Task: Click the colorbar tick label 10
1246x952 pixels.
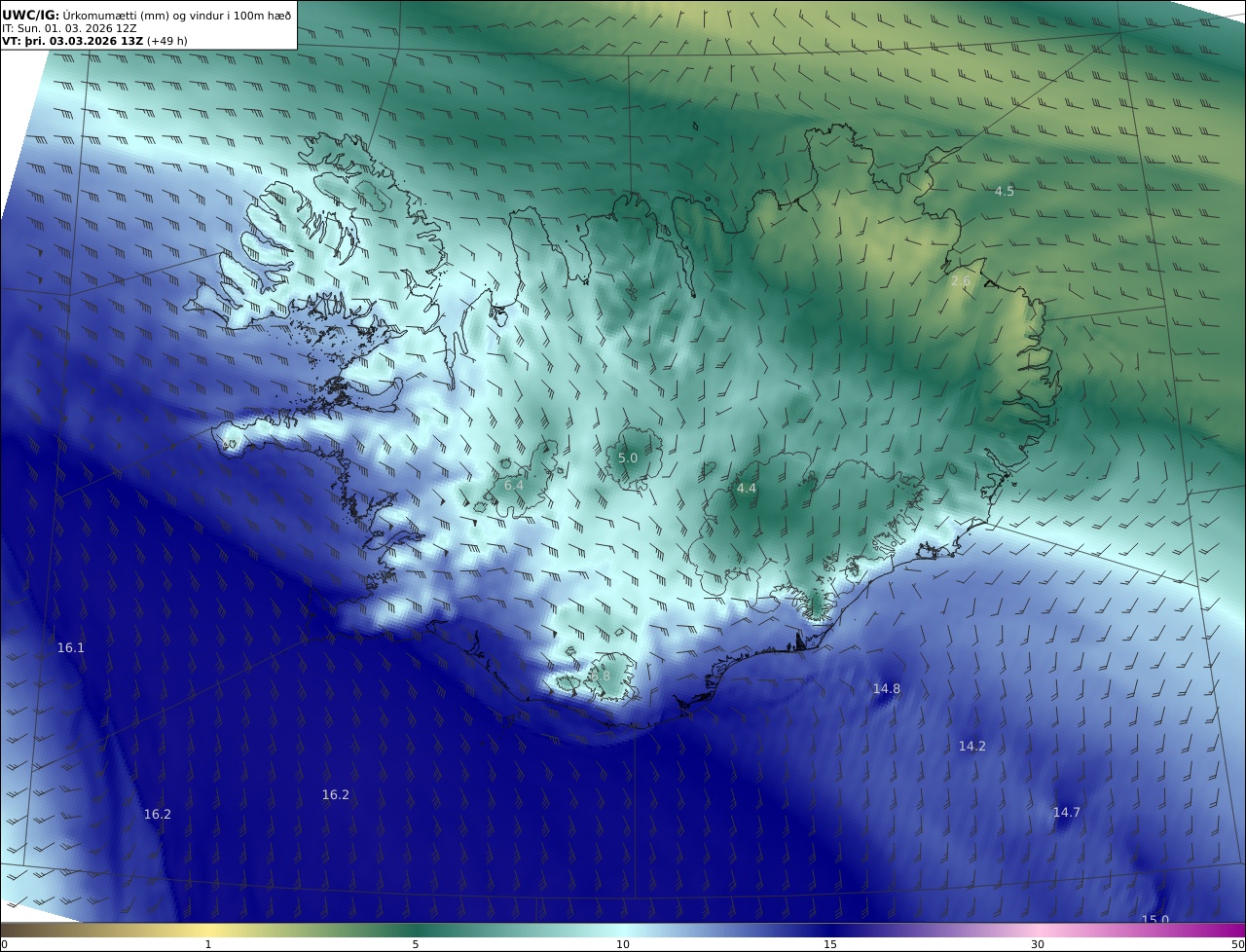Action: [x=623, y=945]
